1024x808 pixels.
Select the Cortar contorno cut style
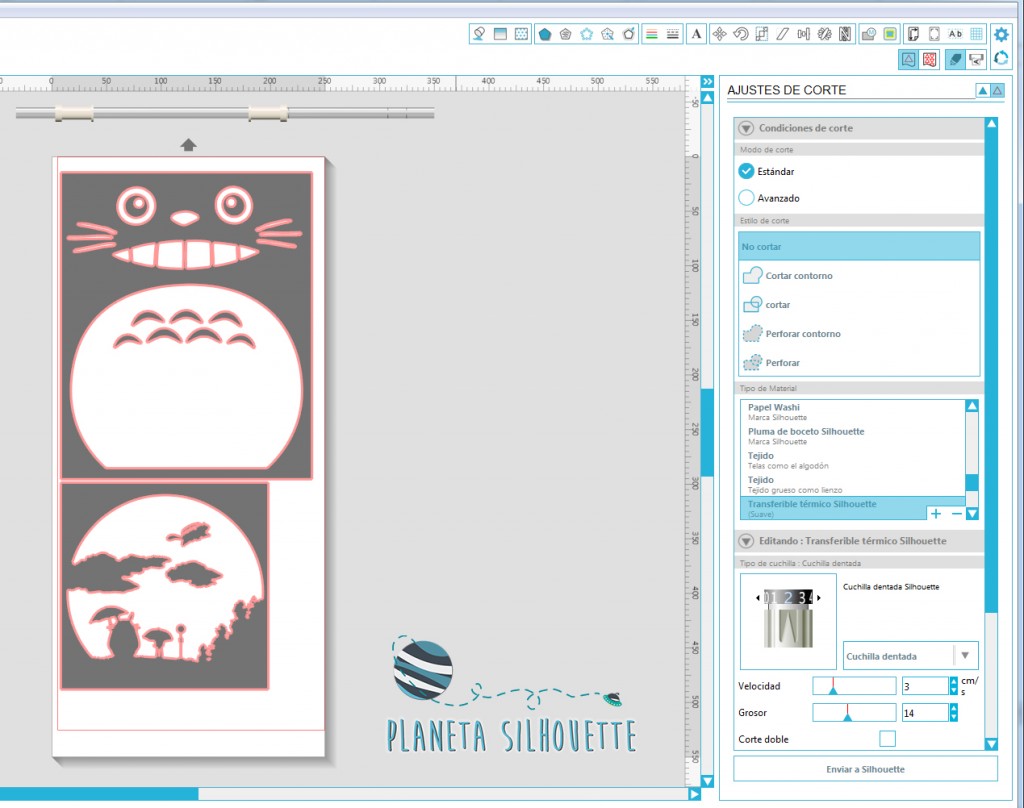(x=859, y=276)
